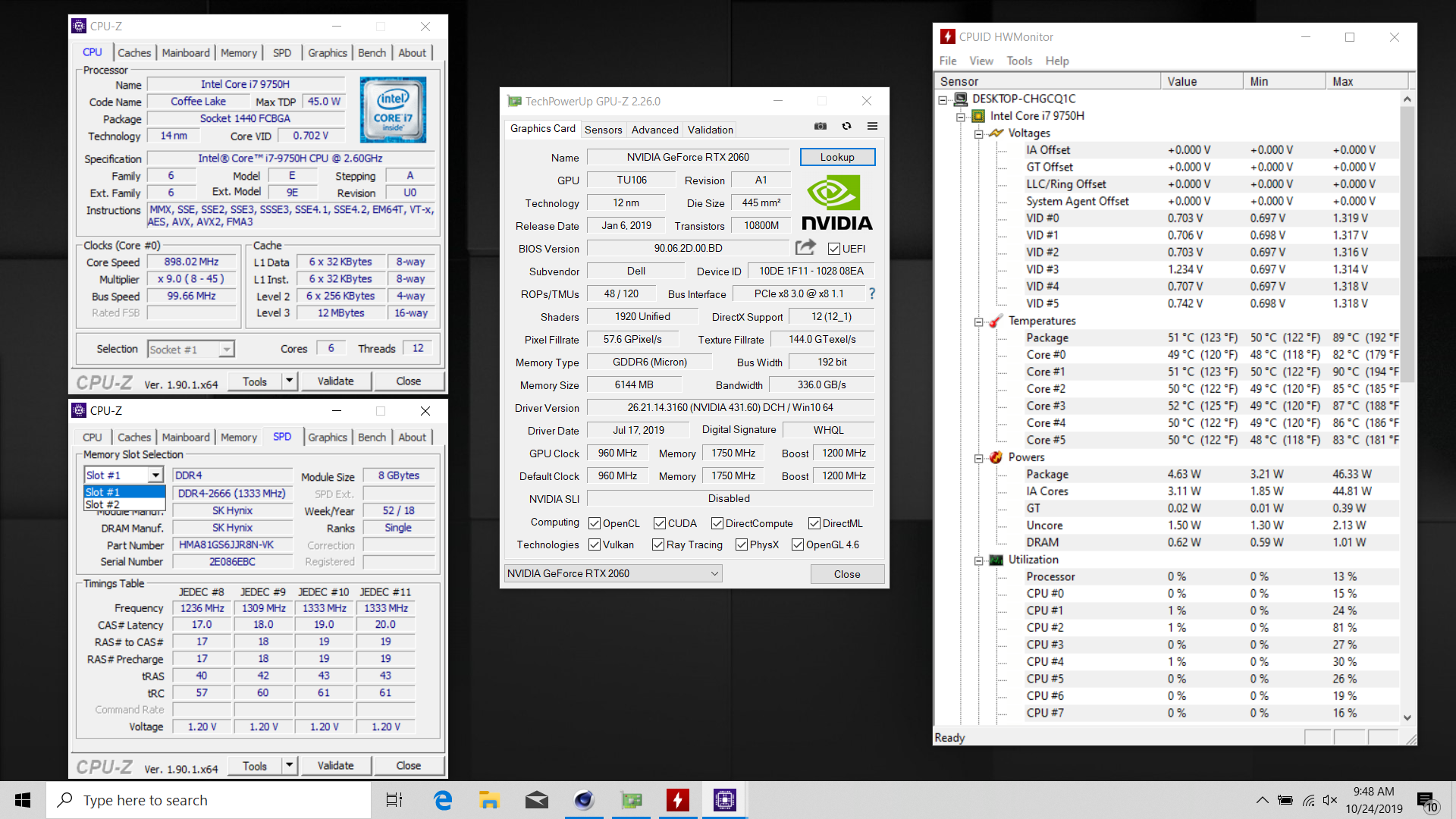Toggle the CUDA checkbox
This screenshot has width=1456, height=819.
point(660,523)
